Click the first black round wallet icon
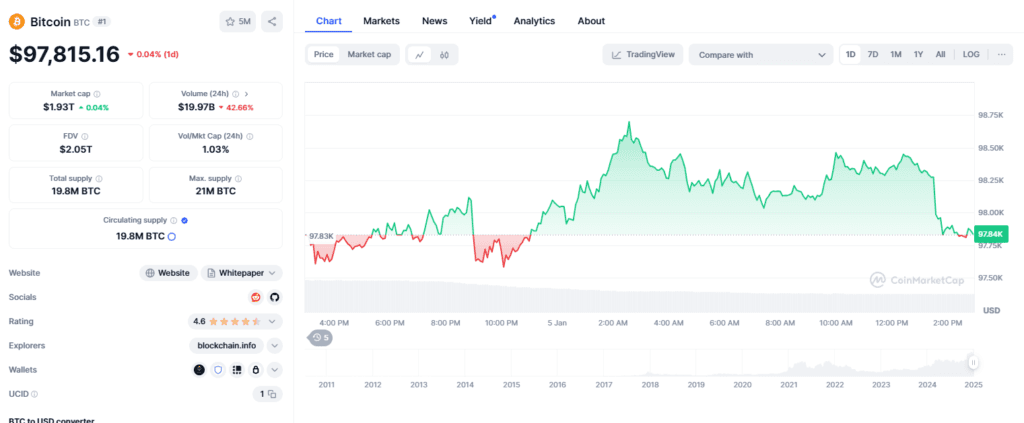The image size is (1024, 423). (199, 369)
